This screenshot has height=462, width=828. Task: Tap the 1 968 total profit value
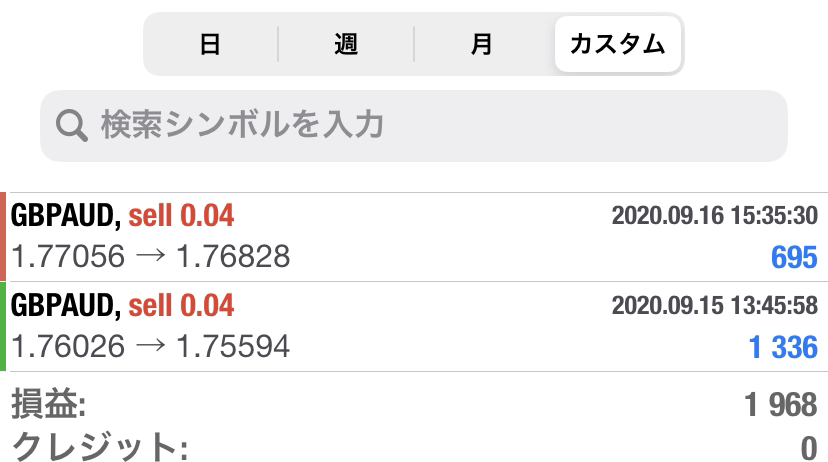[781, 405]
